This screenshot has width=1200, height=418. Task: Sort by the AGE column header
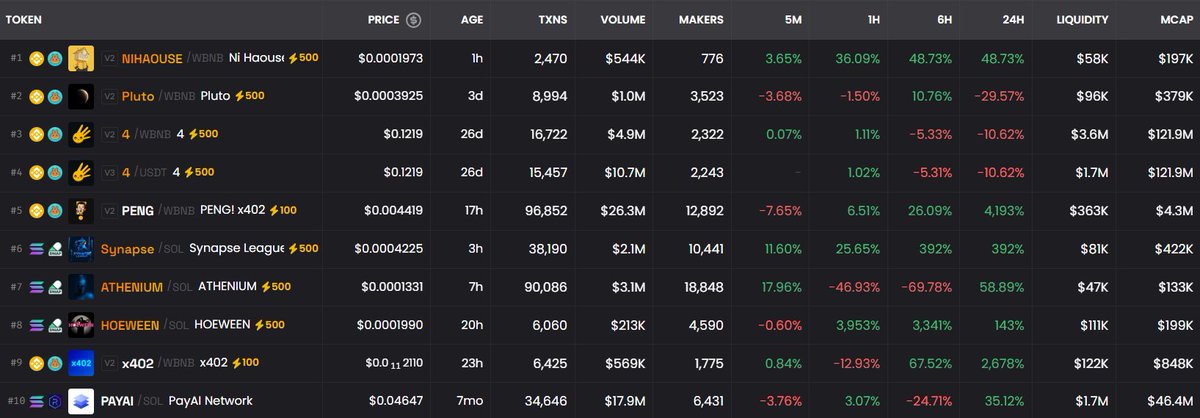(x=471, y=19)
